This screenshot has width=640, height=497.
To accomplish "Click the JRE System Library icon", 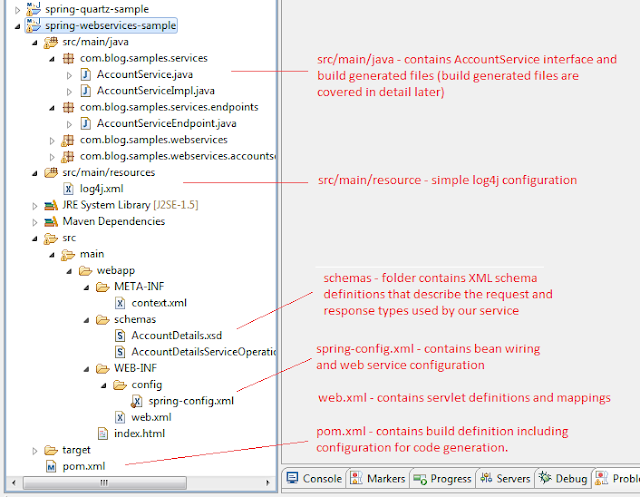I will (51, 205).
